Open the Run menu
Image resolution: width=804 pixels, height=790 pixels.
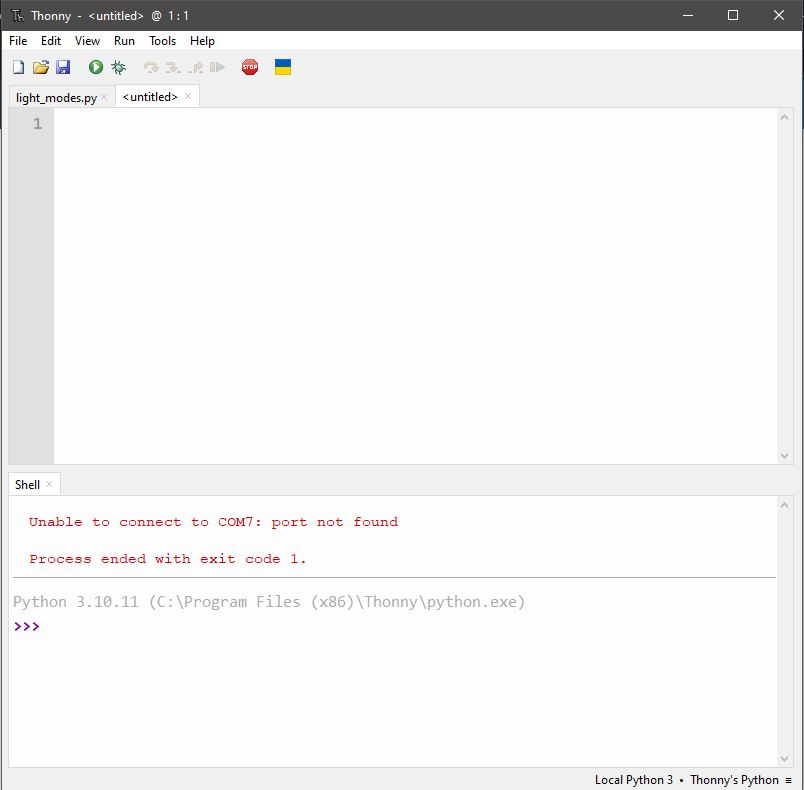click(x=124, y=41)
